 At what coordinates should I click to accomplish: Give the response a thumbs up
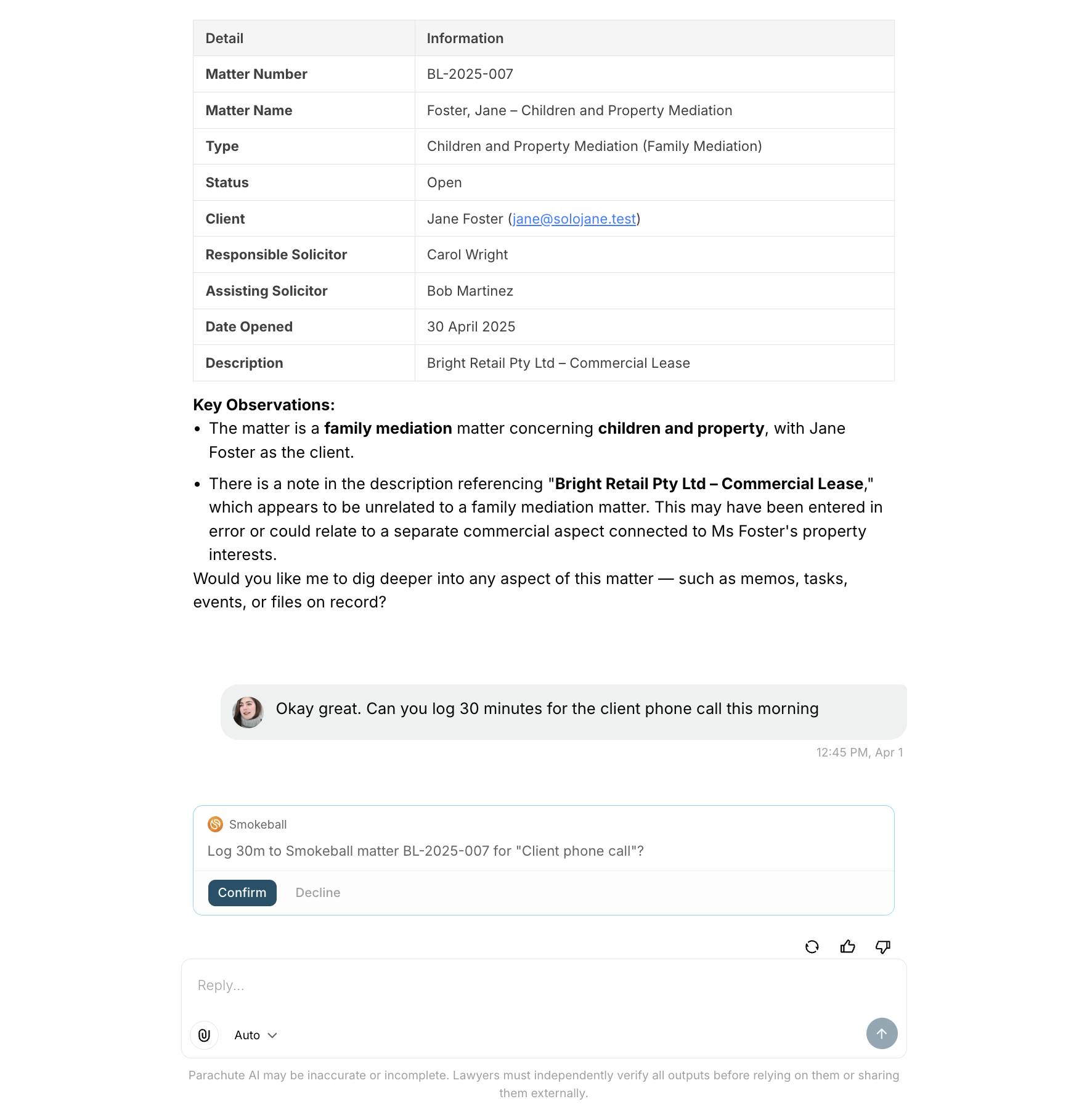(x=847, y=947)
